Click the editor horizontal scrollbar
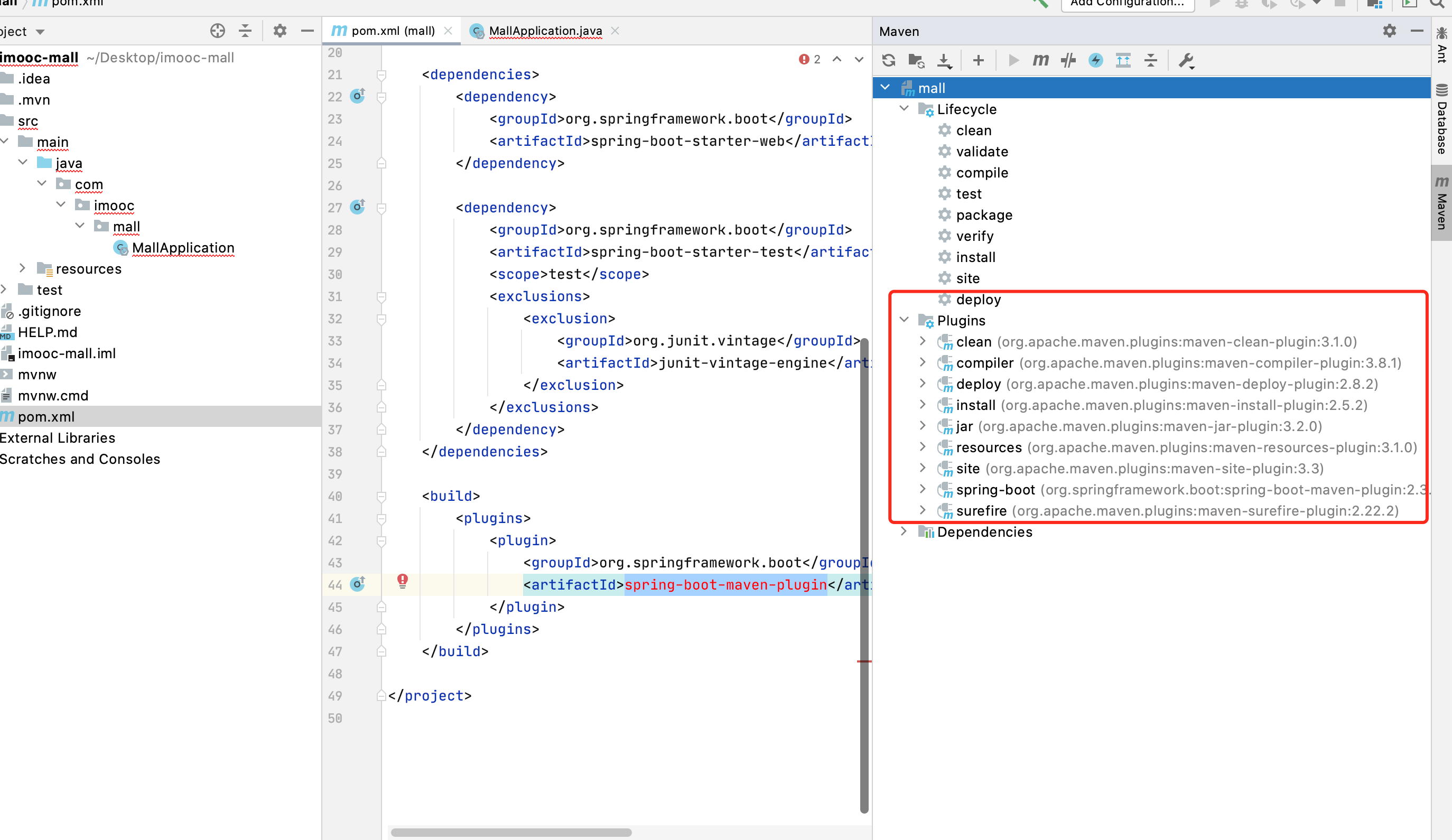 [x=511, y=832]
